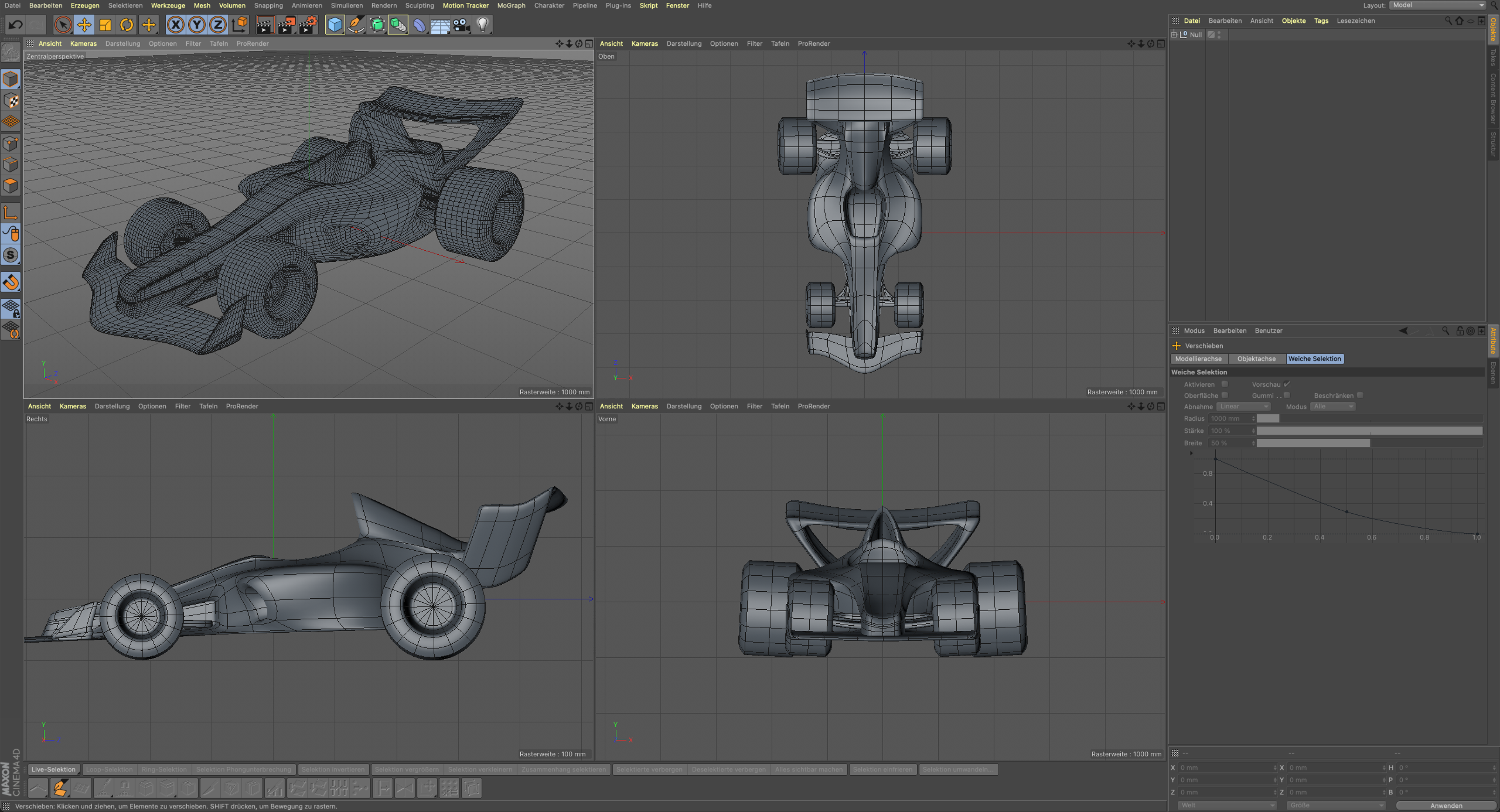The width and height of the screenshot is (1500, 812).
Task: Enable the Aktivieren checkbox
Action: coord(1225,384)
